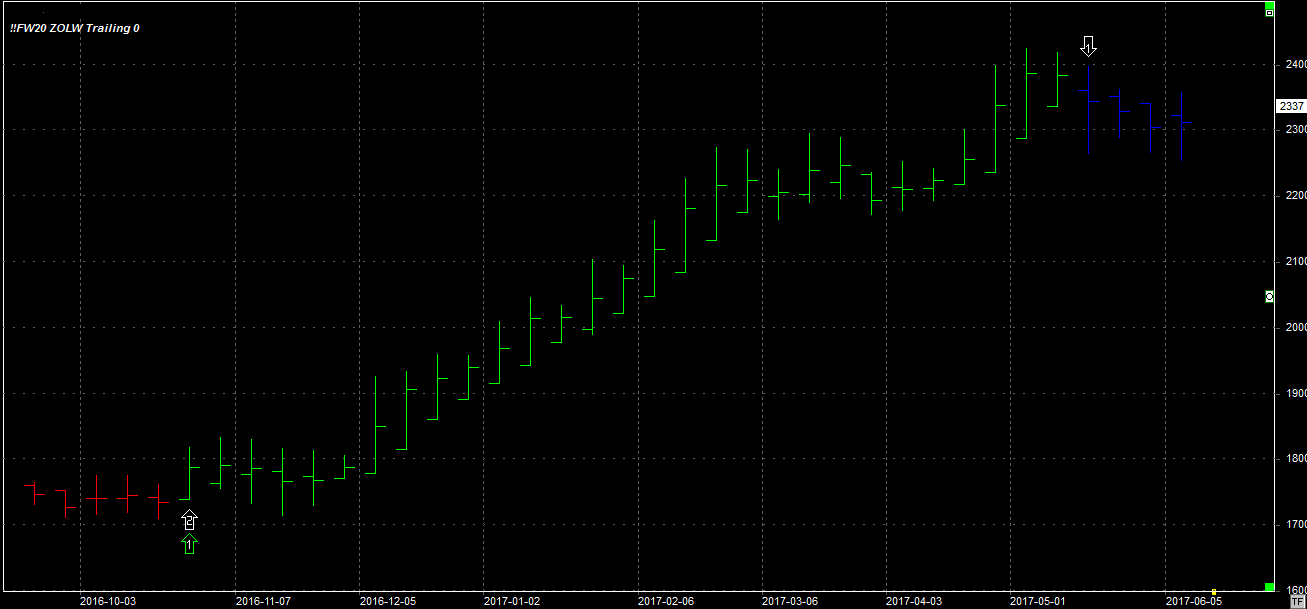Click the 2017-01-02 date label
This screenshot has width=1307, height=609.
tap(511, 602)
